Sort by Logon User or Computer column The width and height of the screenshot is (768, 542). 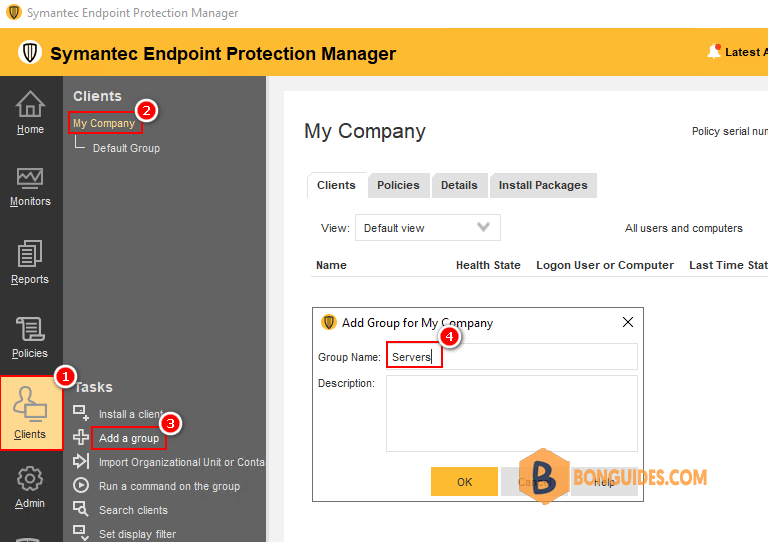[x=605, y=265]
